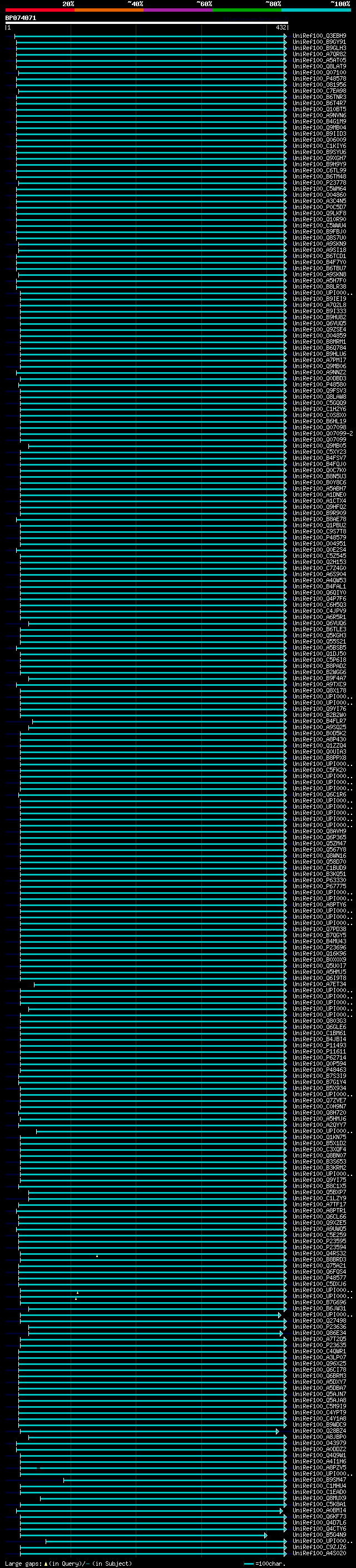Select the query label BP074071
This screenshot has height=1568, width=356.
(21, 18)
